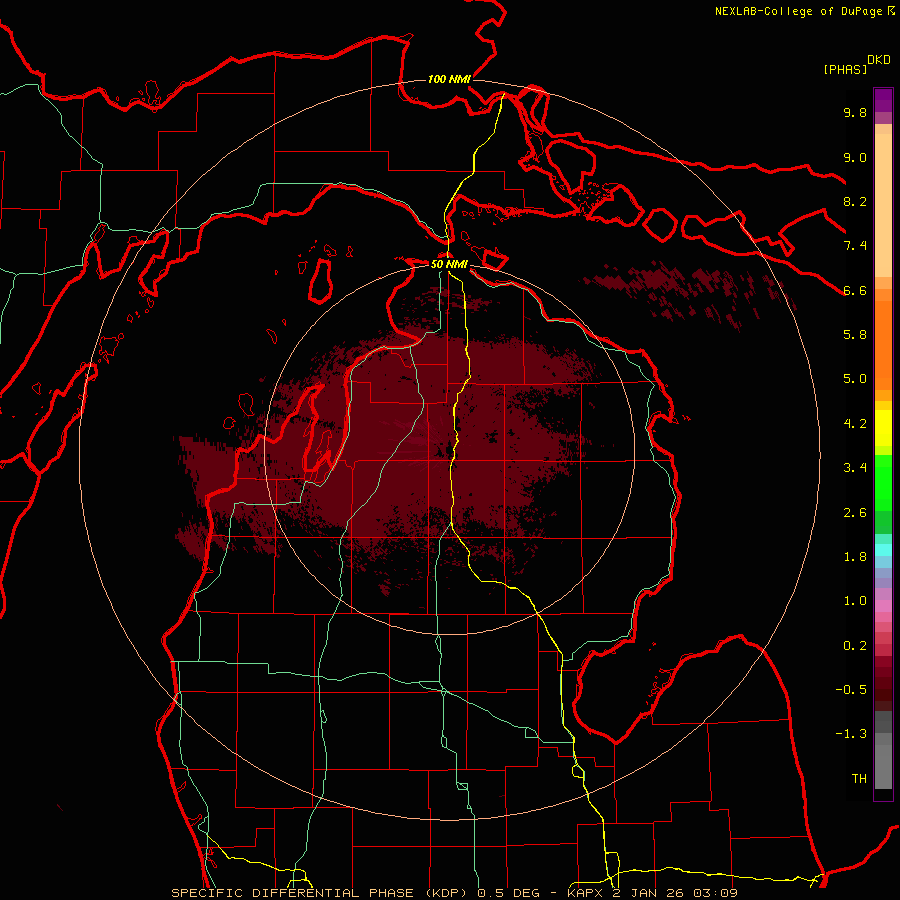Click the TH label on the scale
This screenshot has width=900, height=900.
click(x=859, y=779)
